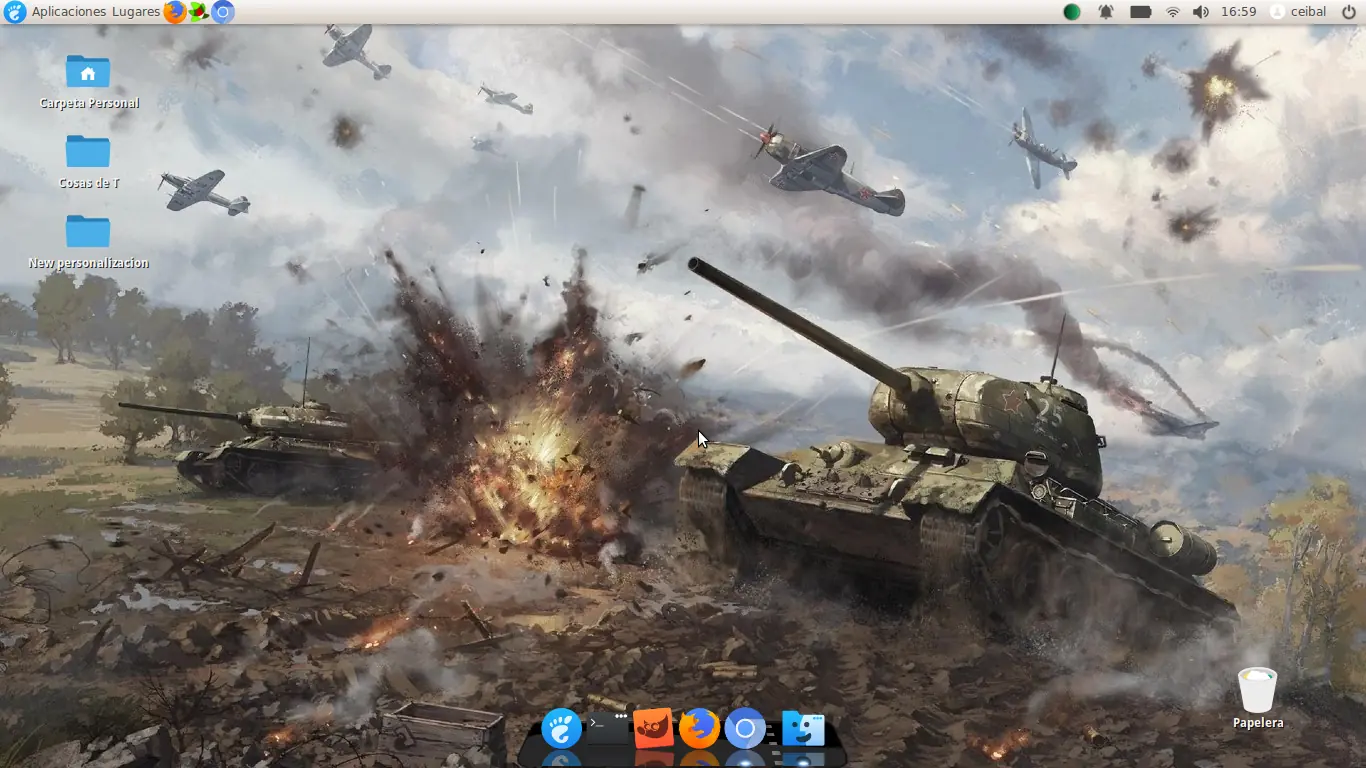The width and height of the screenshot is (1366, 768).
Task: Select the Papelera trash icon on the desktop
Action: pos(1257,690)
